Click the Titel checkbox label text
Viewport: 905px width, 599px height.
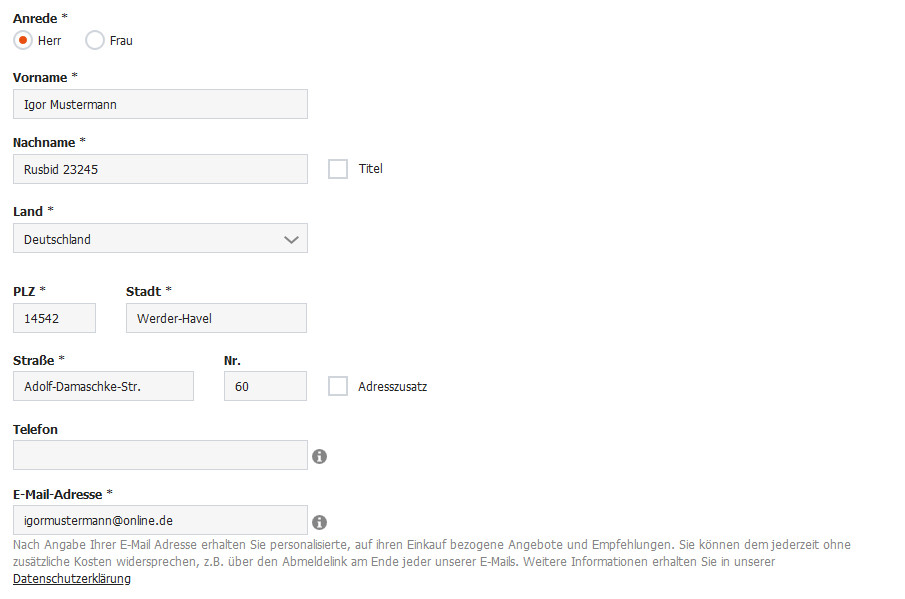(371, 169)
